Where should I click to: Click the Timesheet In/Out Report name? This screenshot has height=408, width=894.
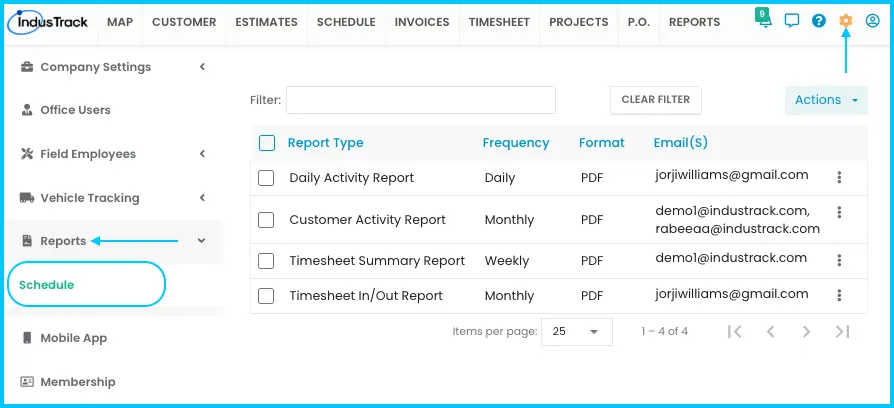pos(366,296)
